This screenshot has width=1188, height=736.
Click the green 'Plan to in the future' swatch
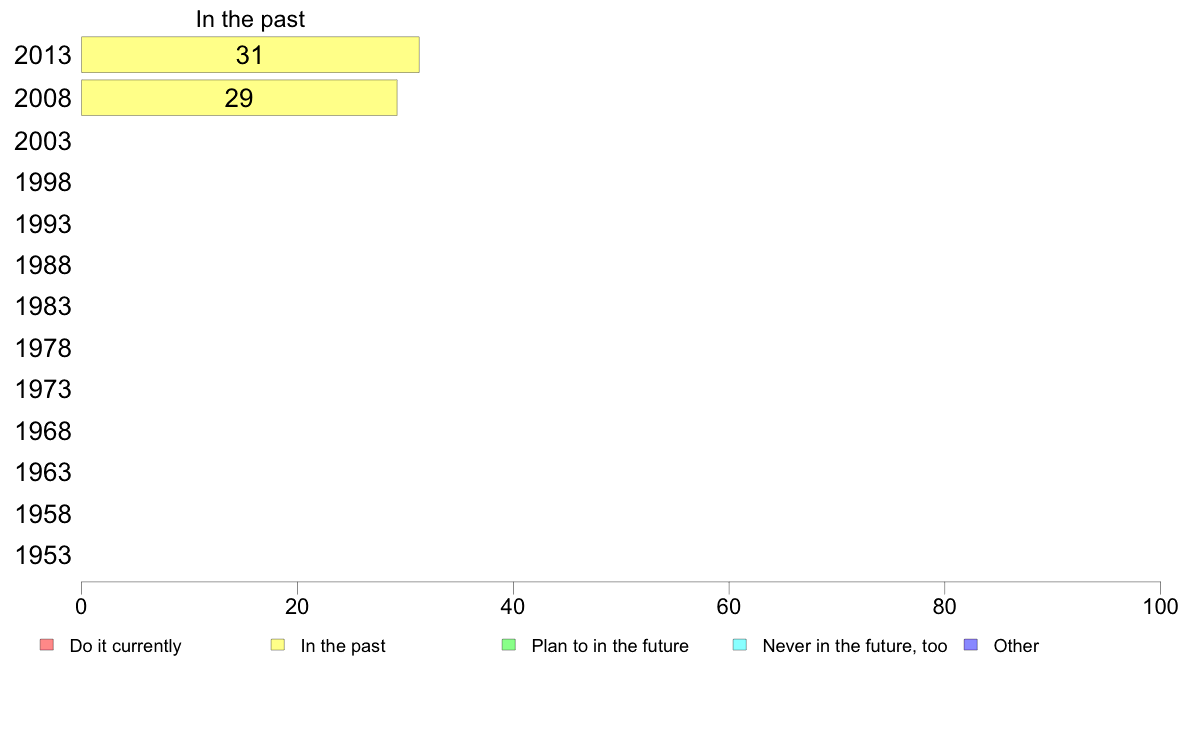click(x=508, y=645)
